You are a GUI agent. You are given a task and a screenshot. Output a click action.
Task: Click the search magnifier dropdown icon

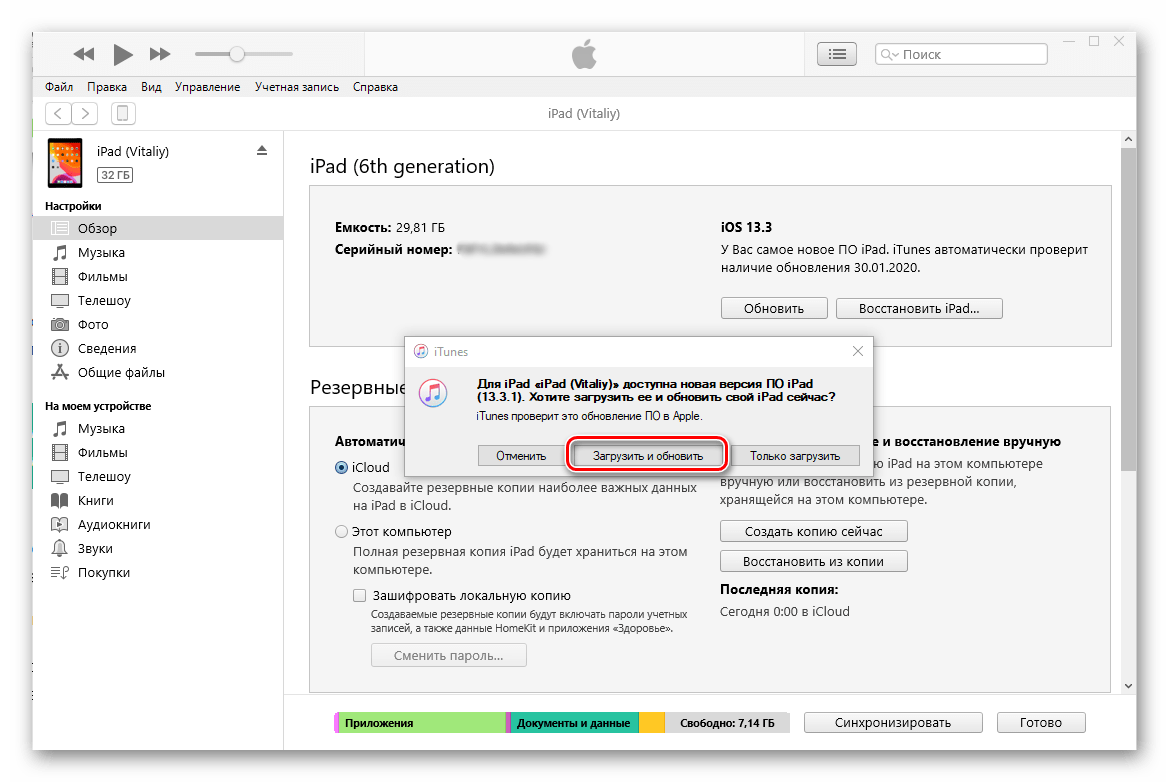tap(889, 54)
